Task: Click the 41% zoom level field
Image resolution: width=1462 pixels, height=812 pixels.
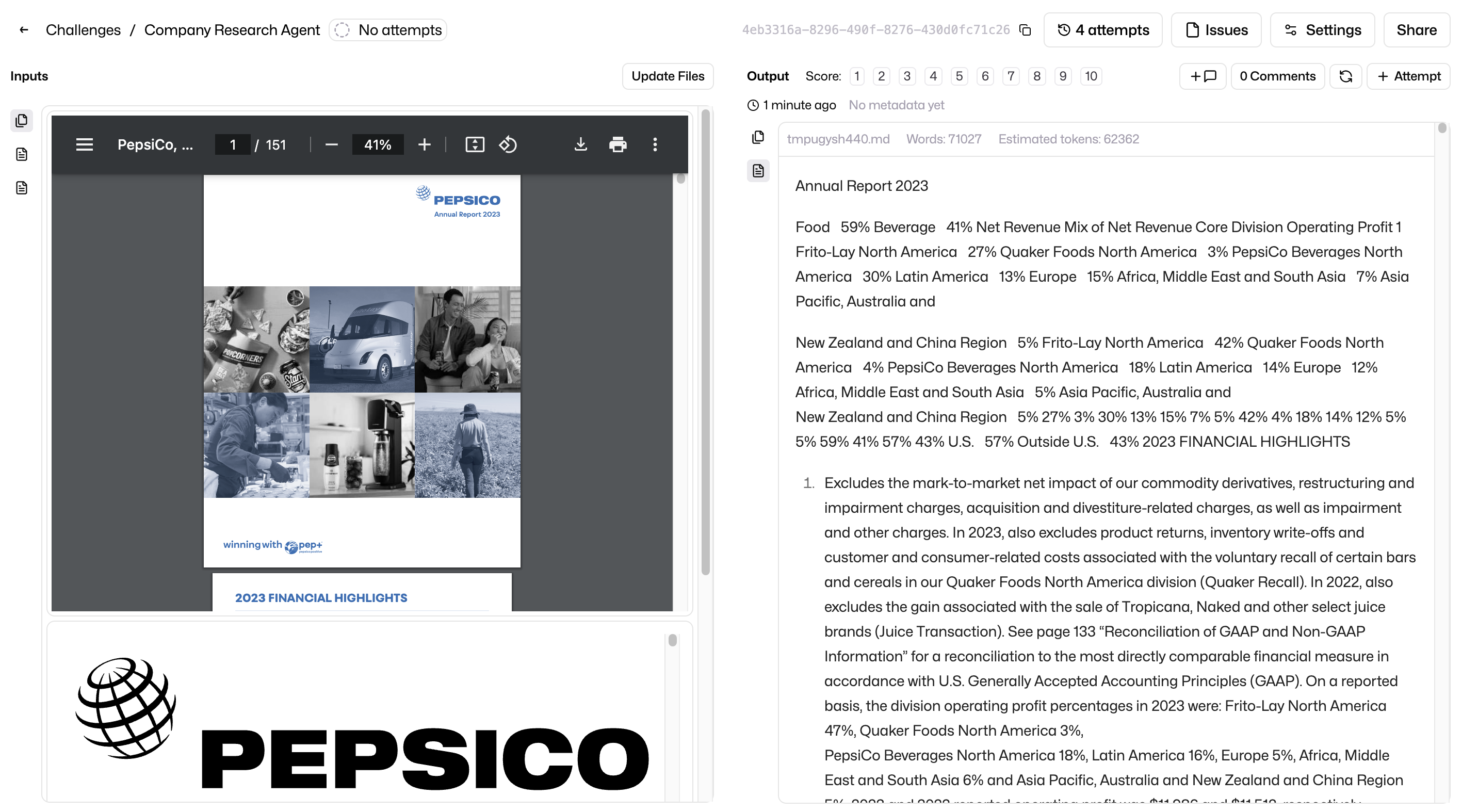Action: point(378,144)
